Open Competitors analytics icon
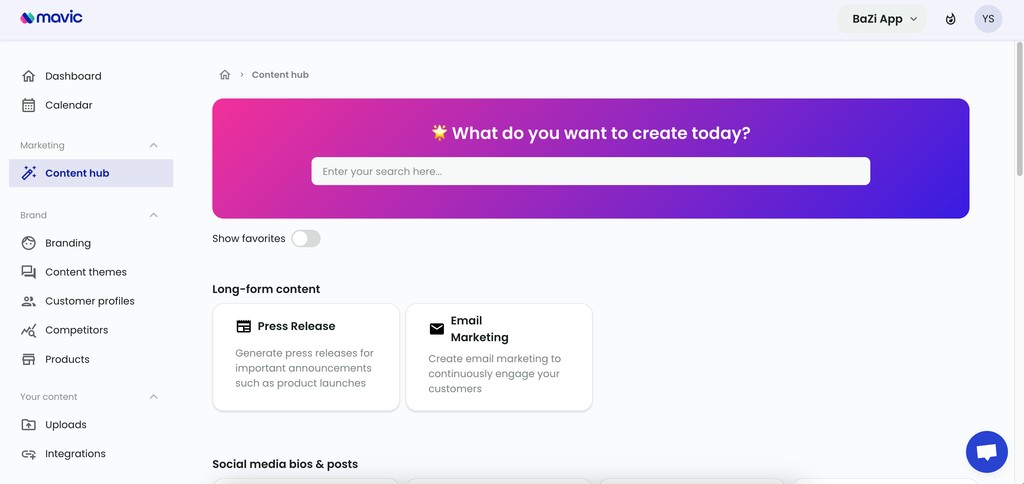This screenshot has height=484, width=1024. (x=28, y=331)
